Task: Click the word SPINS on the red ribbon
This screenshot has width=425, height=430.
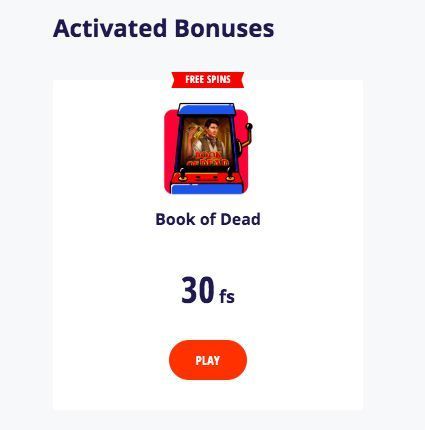Action: tap(218, 80)
